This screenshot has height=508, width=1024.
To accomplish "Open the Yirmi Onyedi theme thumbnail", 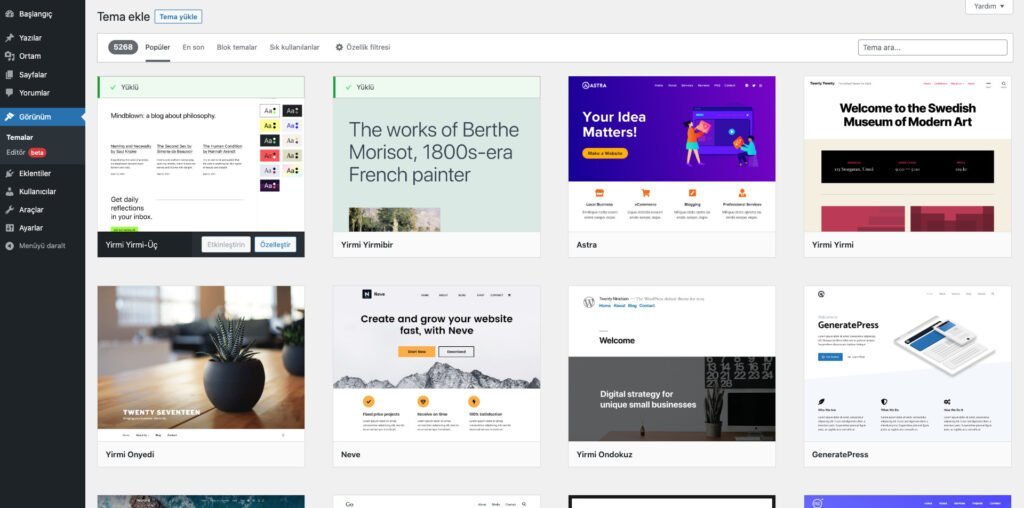I will (201, 364).
